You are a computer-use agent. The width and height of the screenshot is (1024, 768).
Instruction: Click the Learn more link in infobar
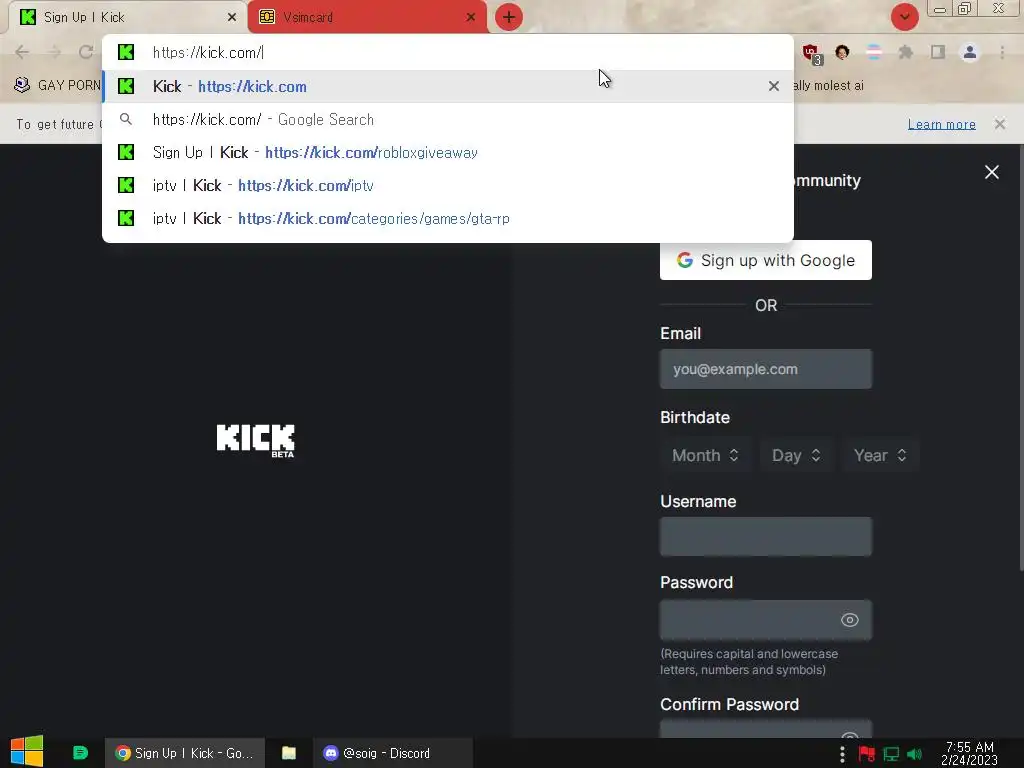[x=942, y=124]
